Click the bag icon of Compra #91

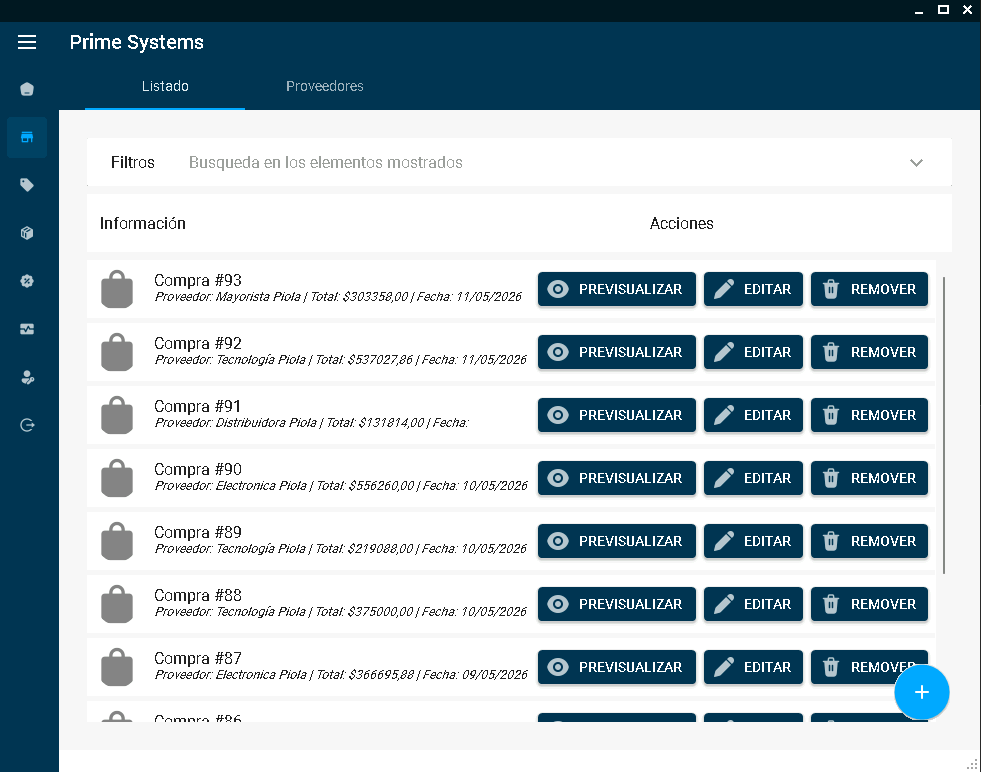point(117,415)
